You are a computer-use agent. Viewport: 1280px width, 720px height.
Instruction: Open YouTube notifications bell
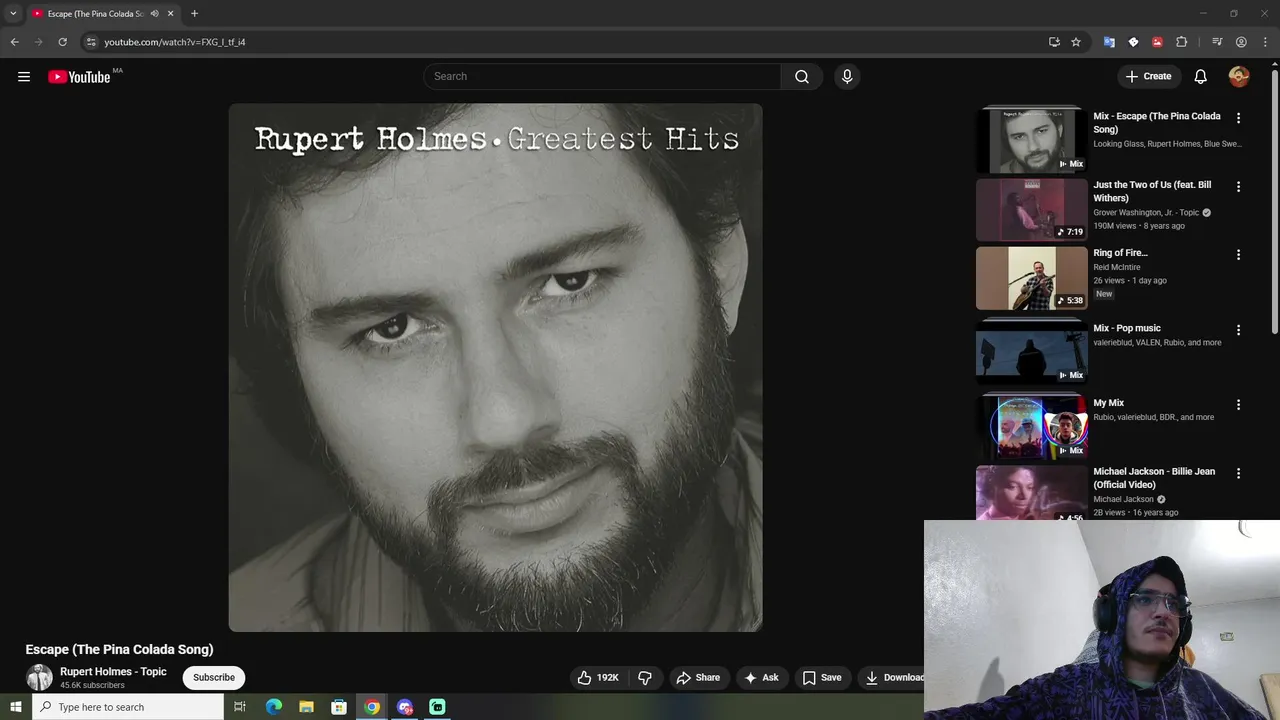point(1201,77)
